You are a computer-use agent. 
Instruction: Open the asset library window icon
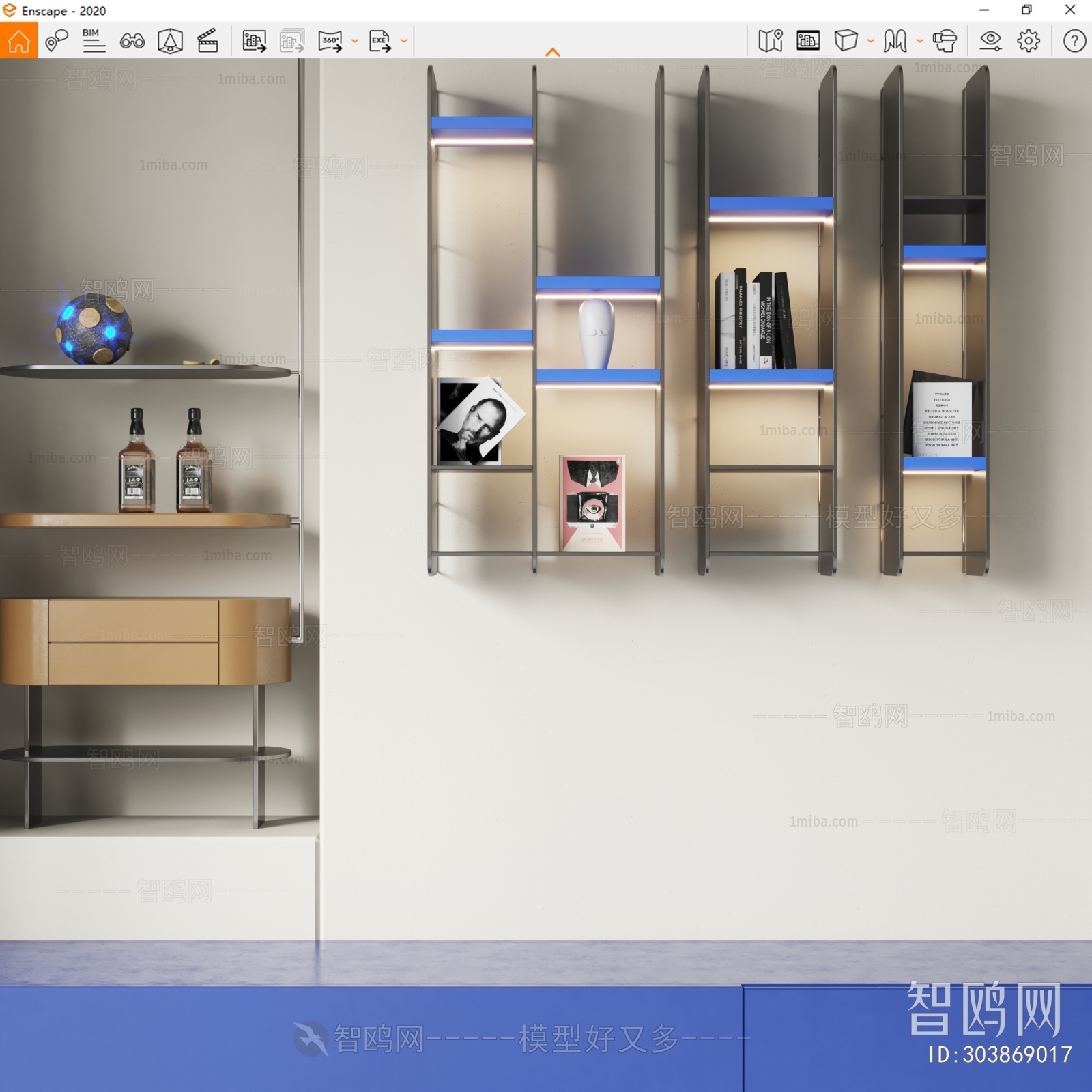pos(808,41)
